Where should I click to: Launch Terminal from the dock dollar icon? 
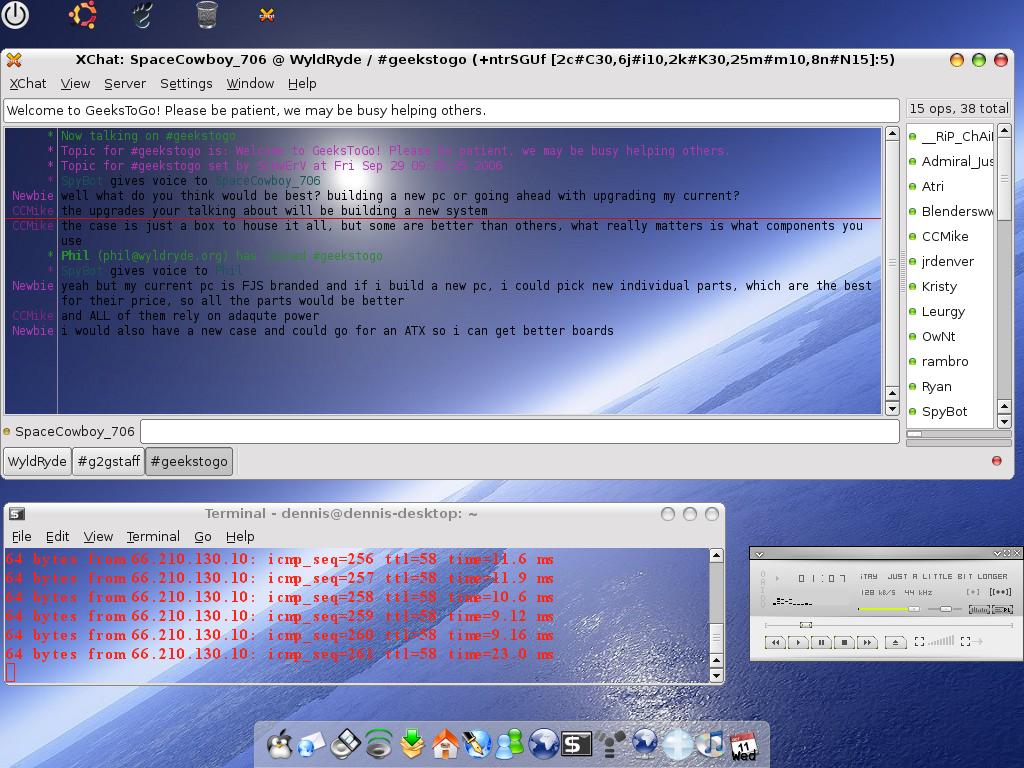pyautogui.click(x=577, y=745)
